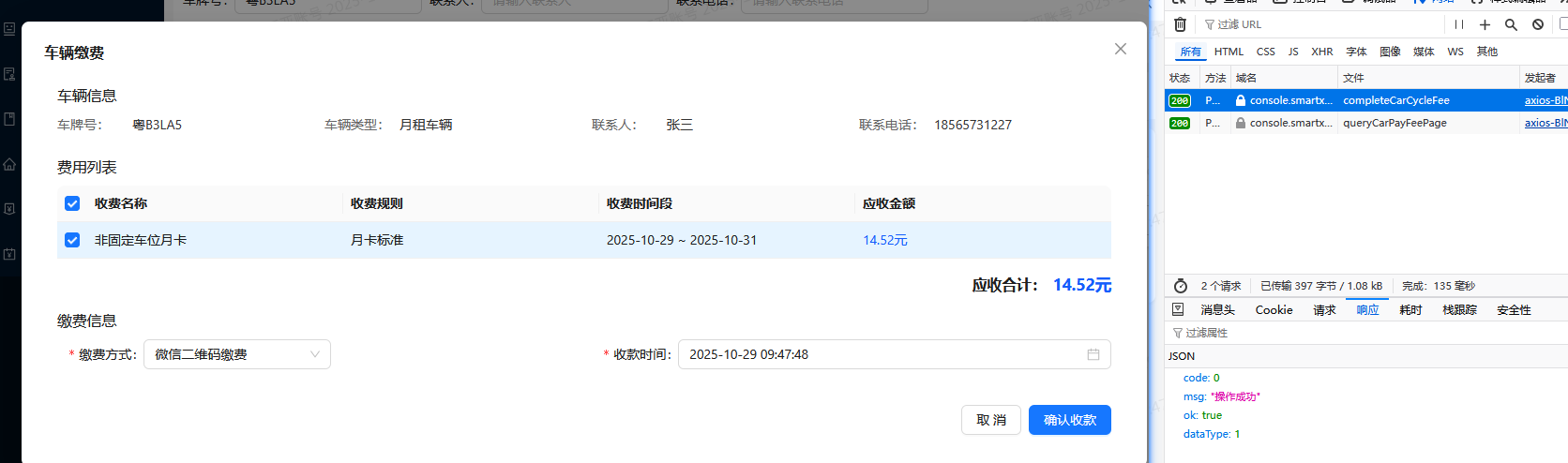Select the 所有 network filter tab
Image resolution: width=1568 pixels, height=463 pixels.
click(x=1190, y=52)
